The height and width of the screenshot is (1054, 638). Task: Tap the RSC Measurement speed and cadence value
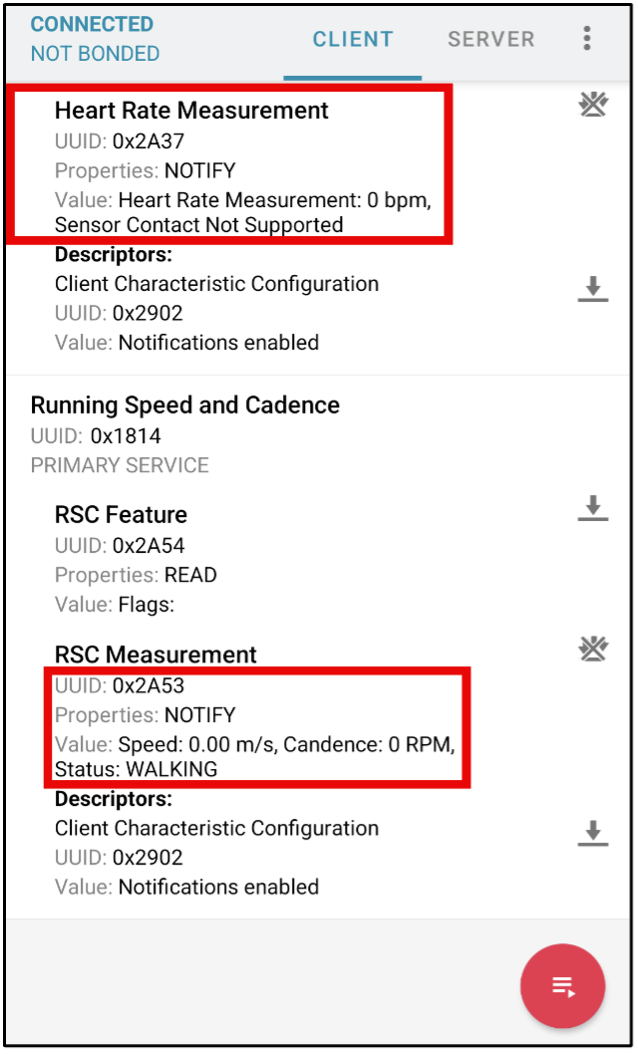click(x=285, y=745)
